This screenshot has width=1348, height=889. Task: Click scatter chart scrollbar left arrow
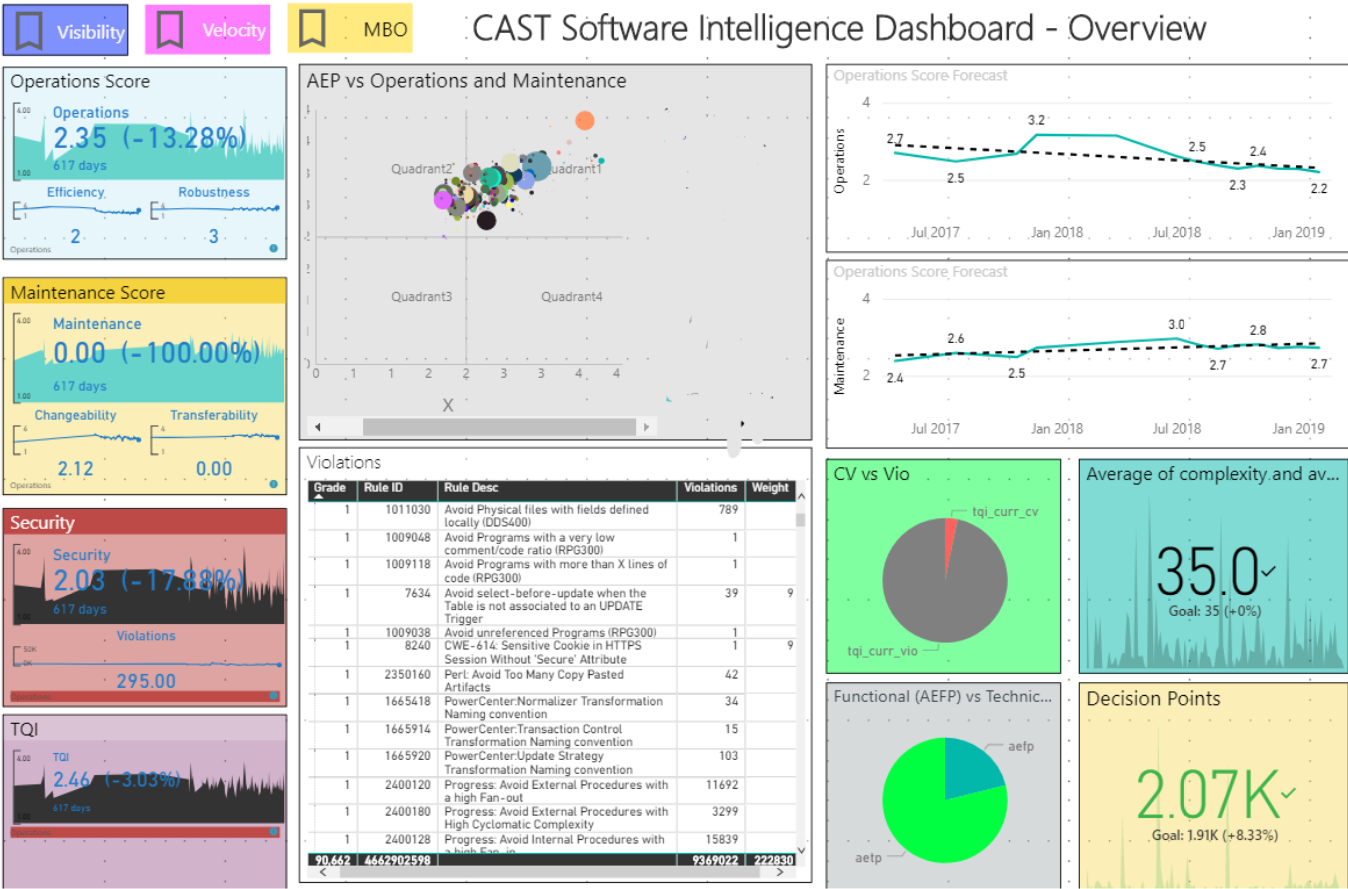(317, 427)
